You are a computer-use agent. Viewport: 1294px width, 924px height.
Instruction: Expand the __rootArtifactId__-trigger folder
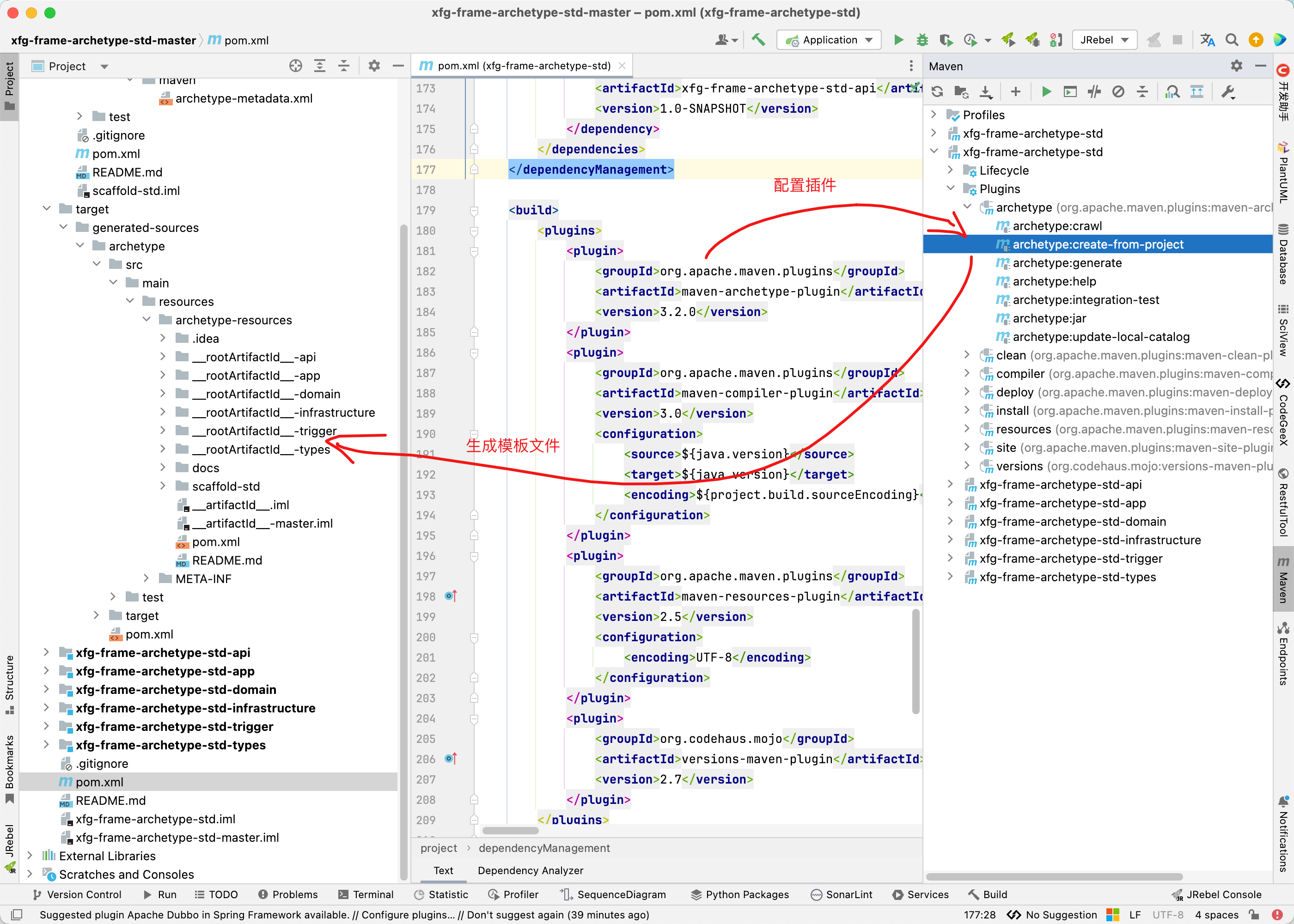pos(163,430)
